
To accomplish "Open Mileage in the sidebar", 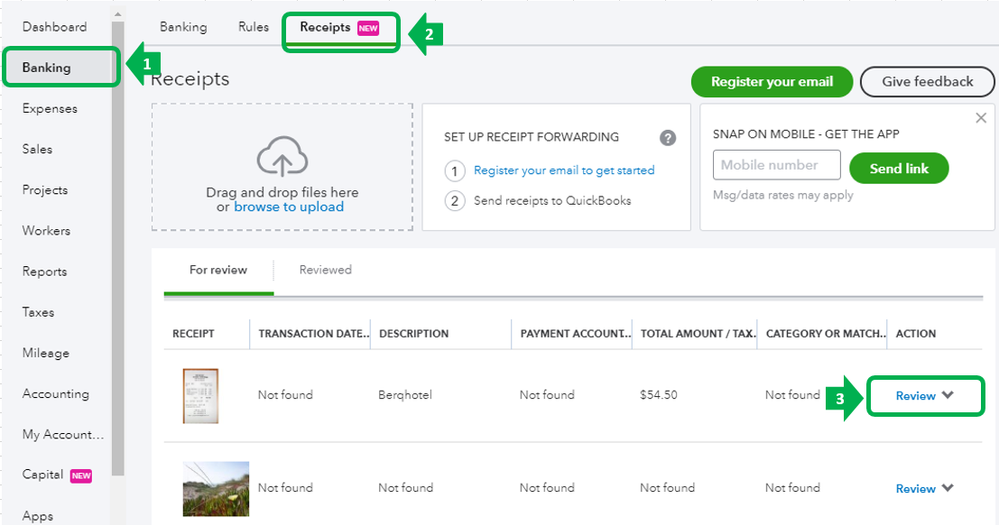I will pyautogui.click(x=46, y=353).
